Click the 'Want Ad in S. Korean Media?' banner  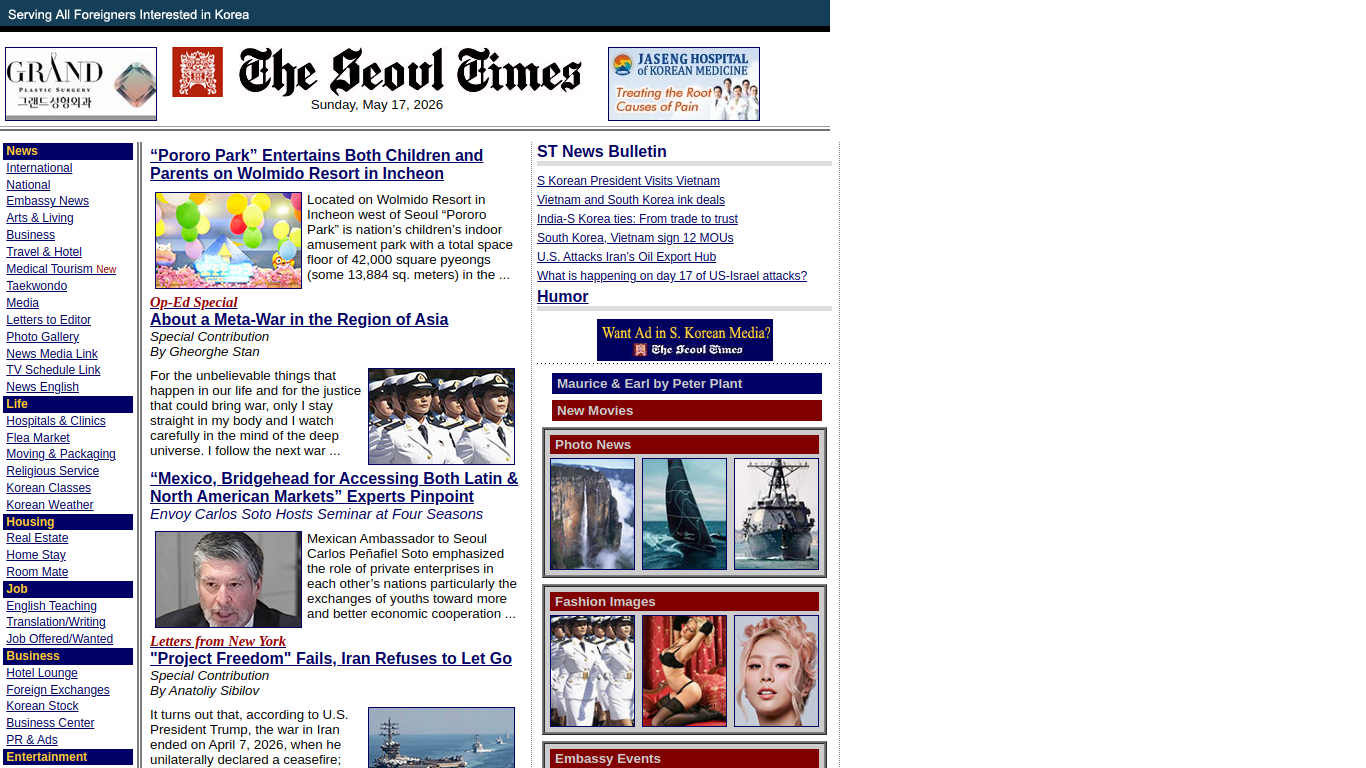(x=685, y=340)
